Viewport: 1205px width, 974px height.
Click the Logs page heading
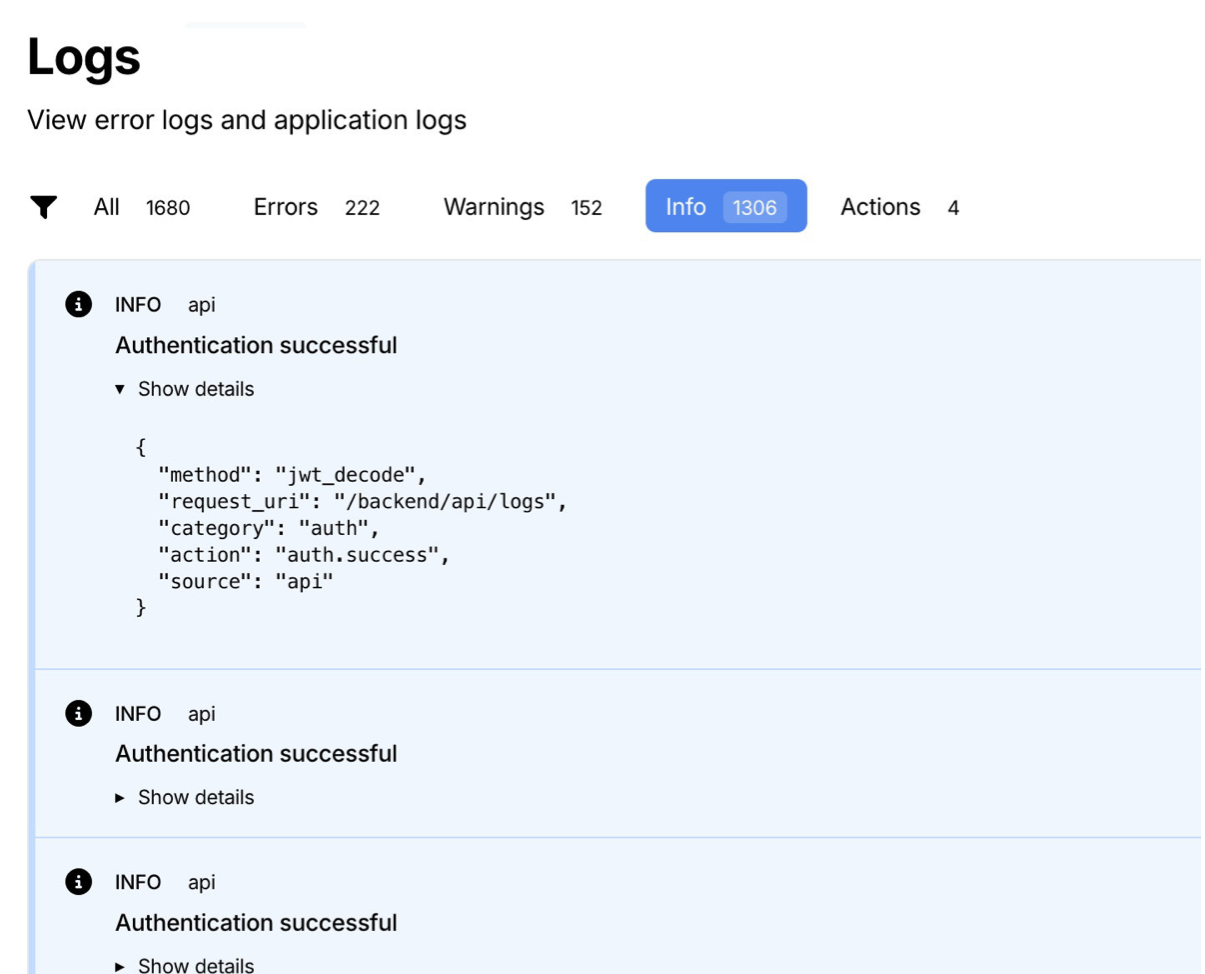[x=84, y=57]
